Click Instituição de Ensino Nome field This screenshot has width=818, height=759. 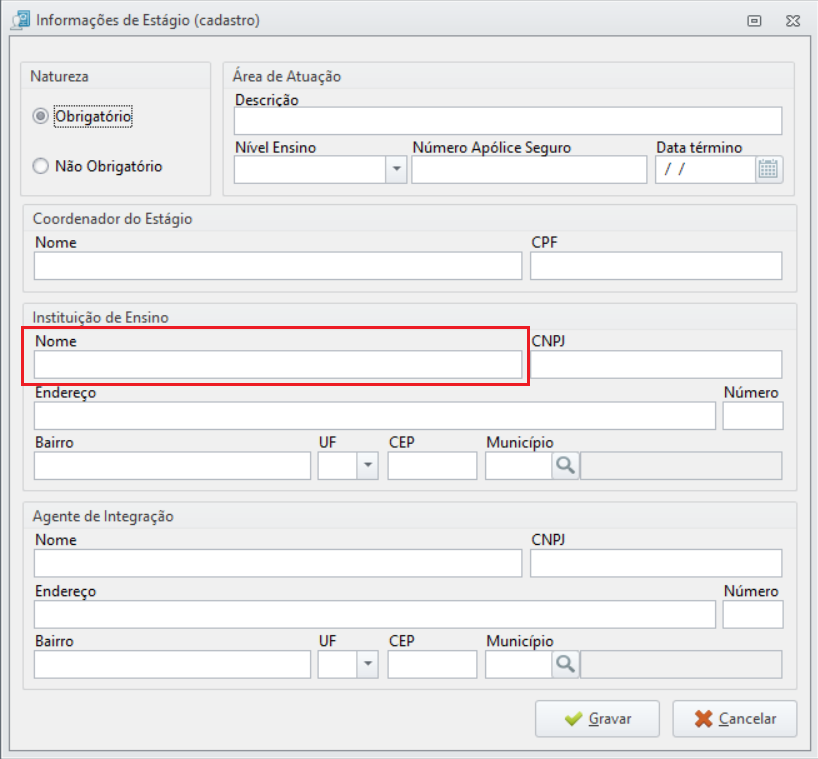(x=278, y=364)
